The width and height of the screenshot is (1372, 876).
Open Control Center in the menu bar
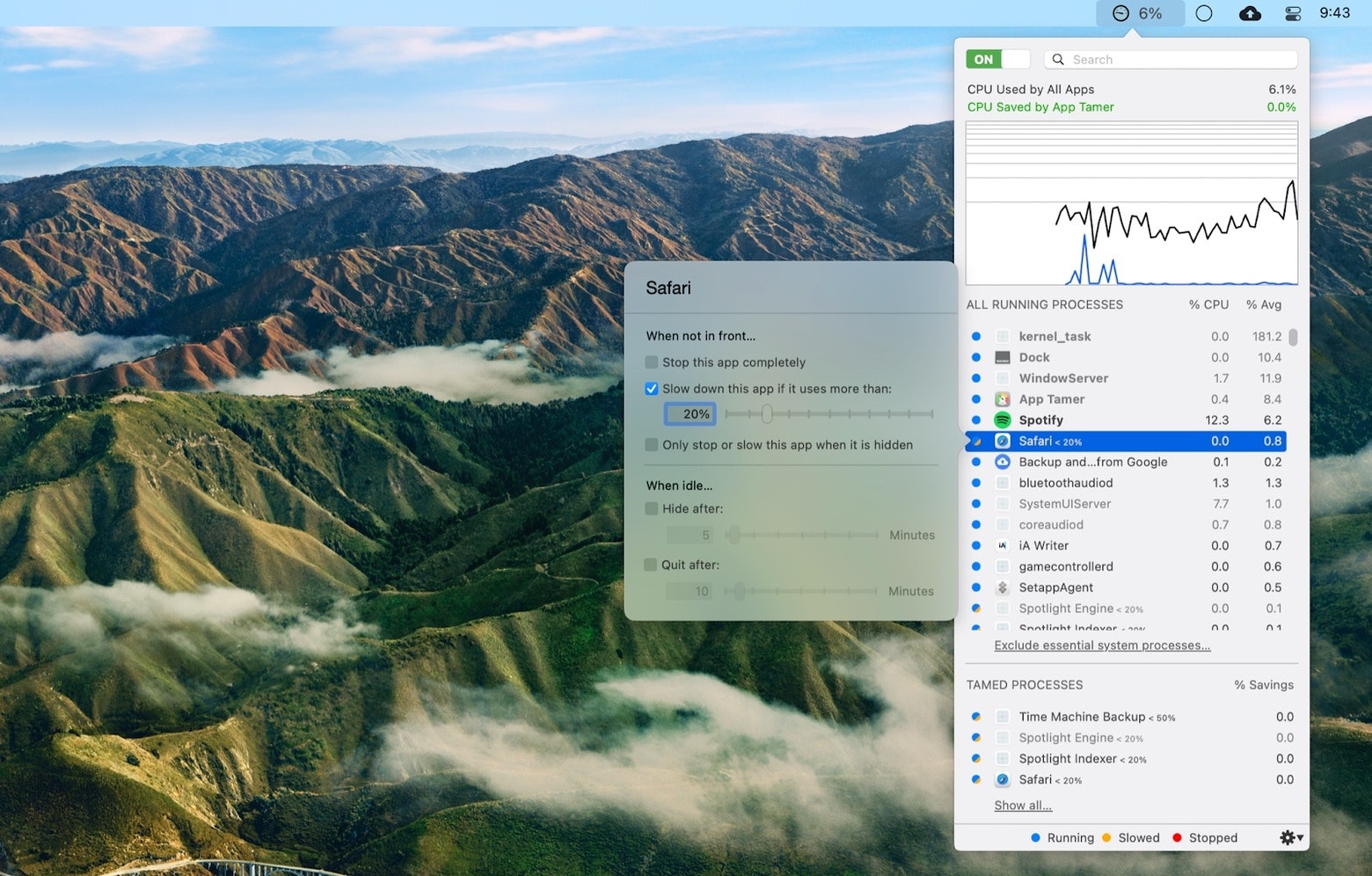(1293, 13)
